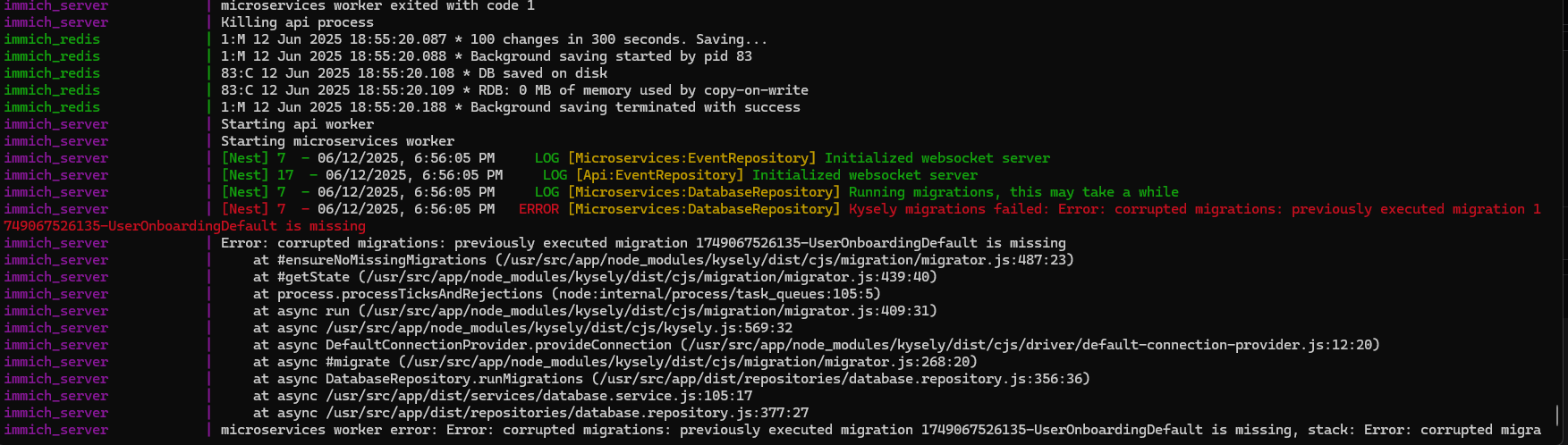Click 'Background saving terminated with success' line
This screenshot has width=1568, height=445.
point(635,107)
